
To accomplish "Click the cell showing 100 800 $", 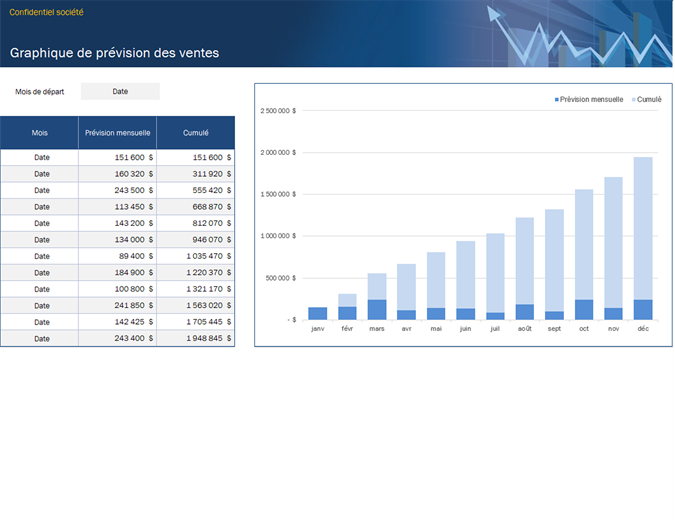I will click(x=118, y=289).
